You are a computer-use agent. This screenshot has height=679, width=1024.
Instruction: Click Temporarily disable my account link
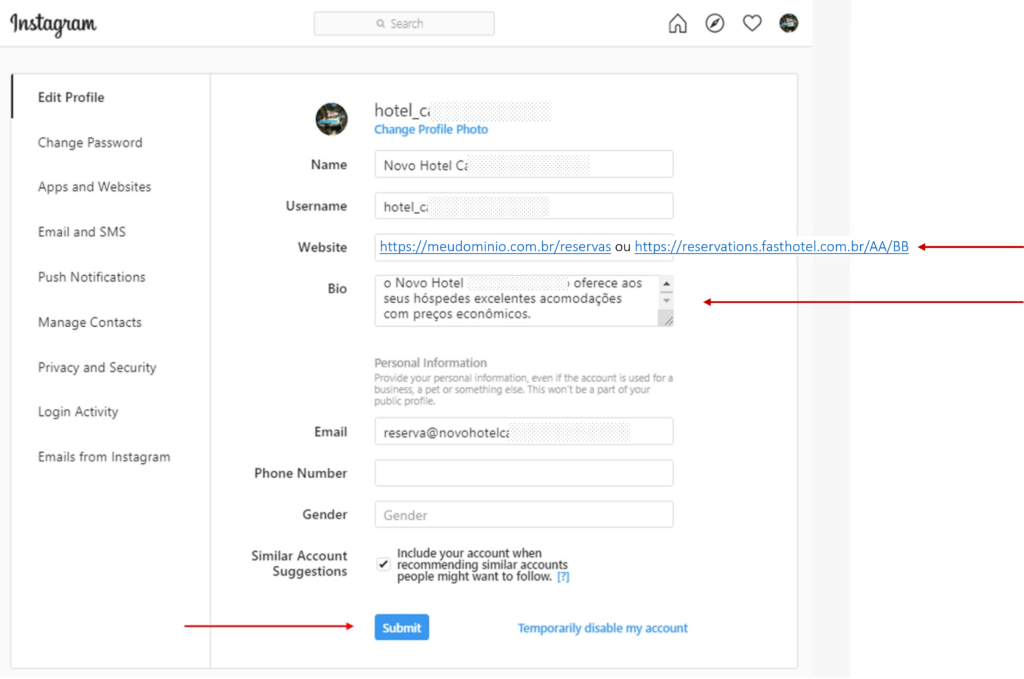(603, 628)
